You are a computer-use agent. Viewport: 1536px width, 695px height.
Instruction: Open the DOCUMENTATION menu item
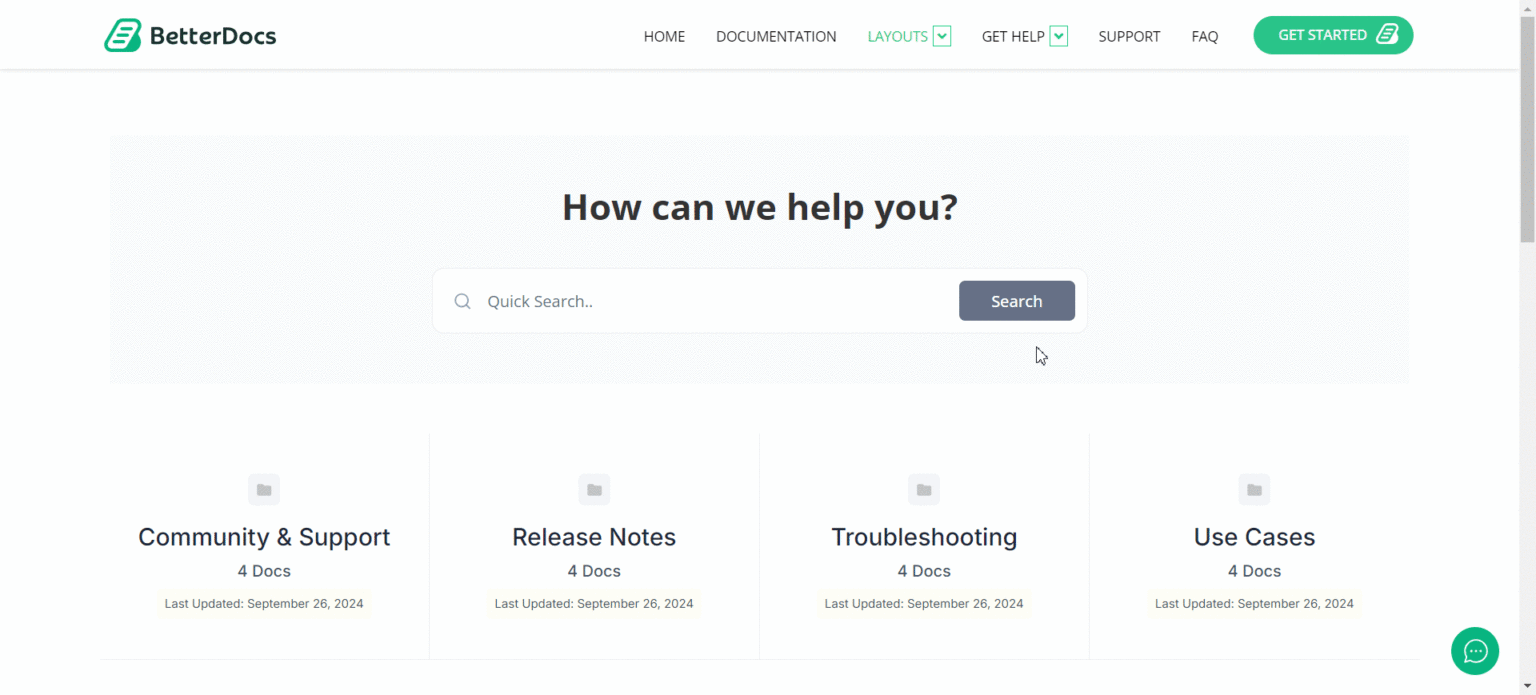(776, 36)
